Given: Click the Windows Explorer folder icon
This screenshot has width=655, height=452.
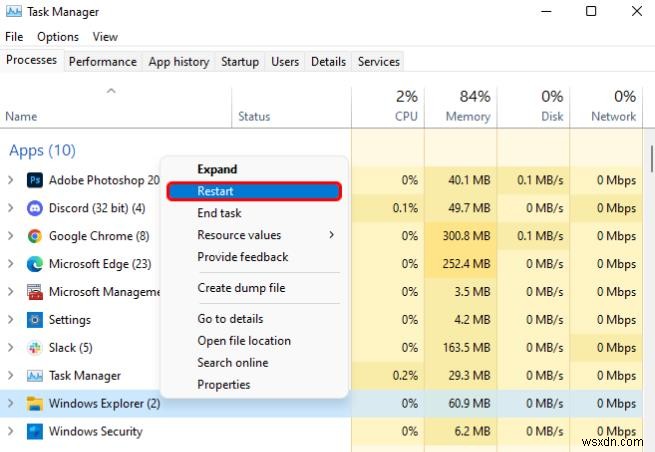Looking at the screenshot, I should [35, 404].
